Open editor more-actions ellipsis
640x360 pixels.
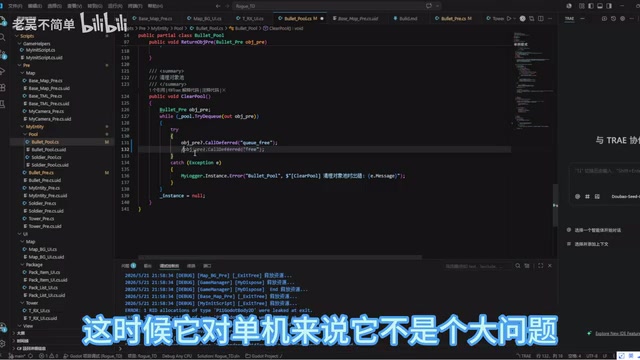(x=550, y=18)
